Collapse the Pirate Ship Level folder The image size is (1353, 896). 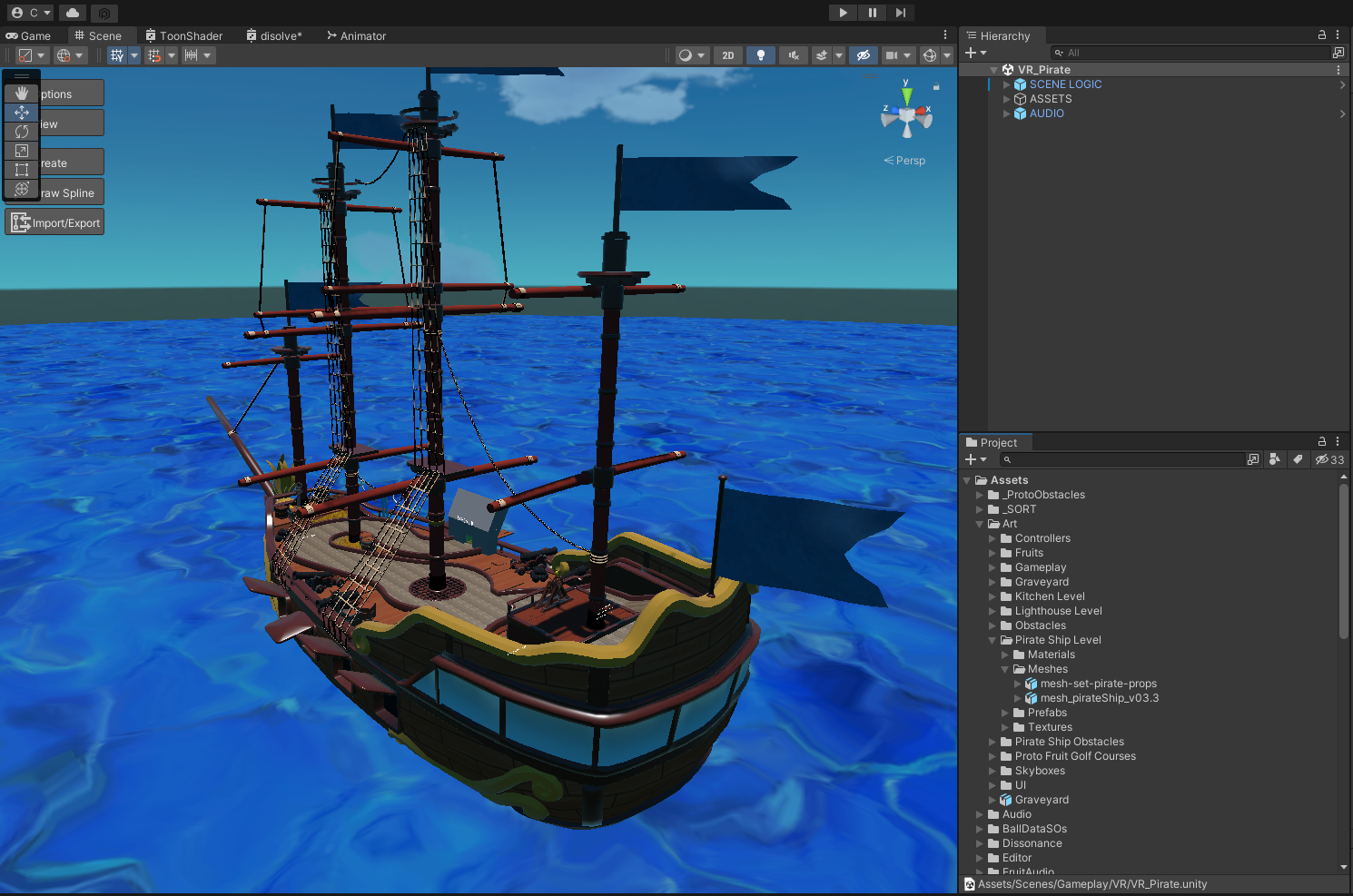point(993,640)
